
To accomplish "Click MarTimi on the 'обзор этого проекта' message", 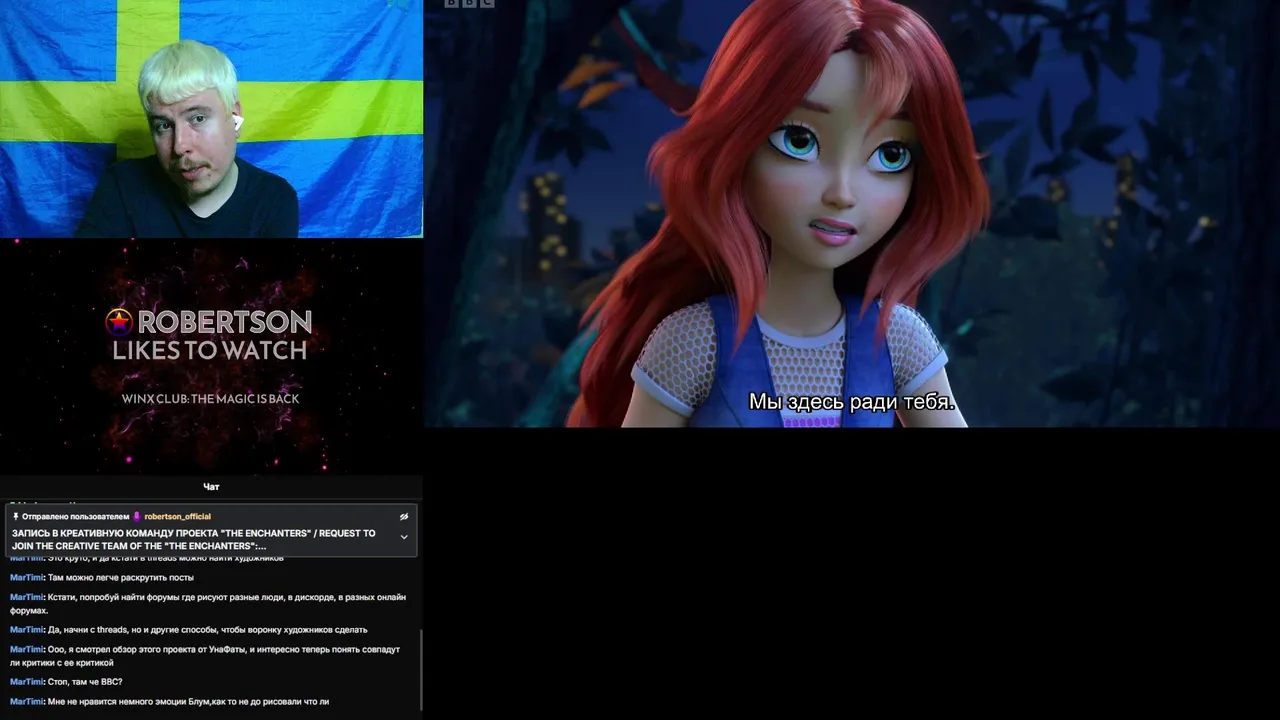I will pos(26,650).
